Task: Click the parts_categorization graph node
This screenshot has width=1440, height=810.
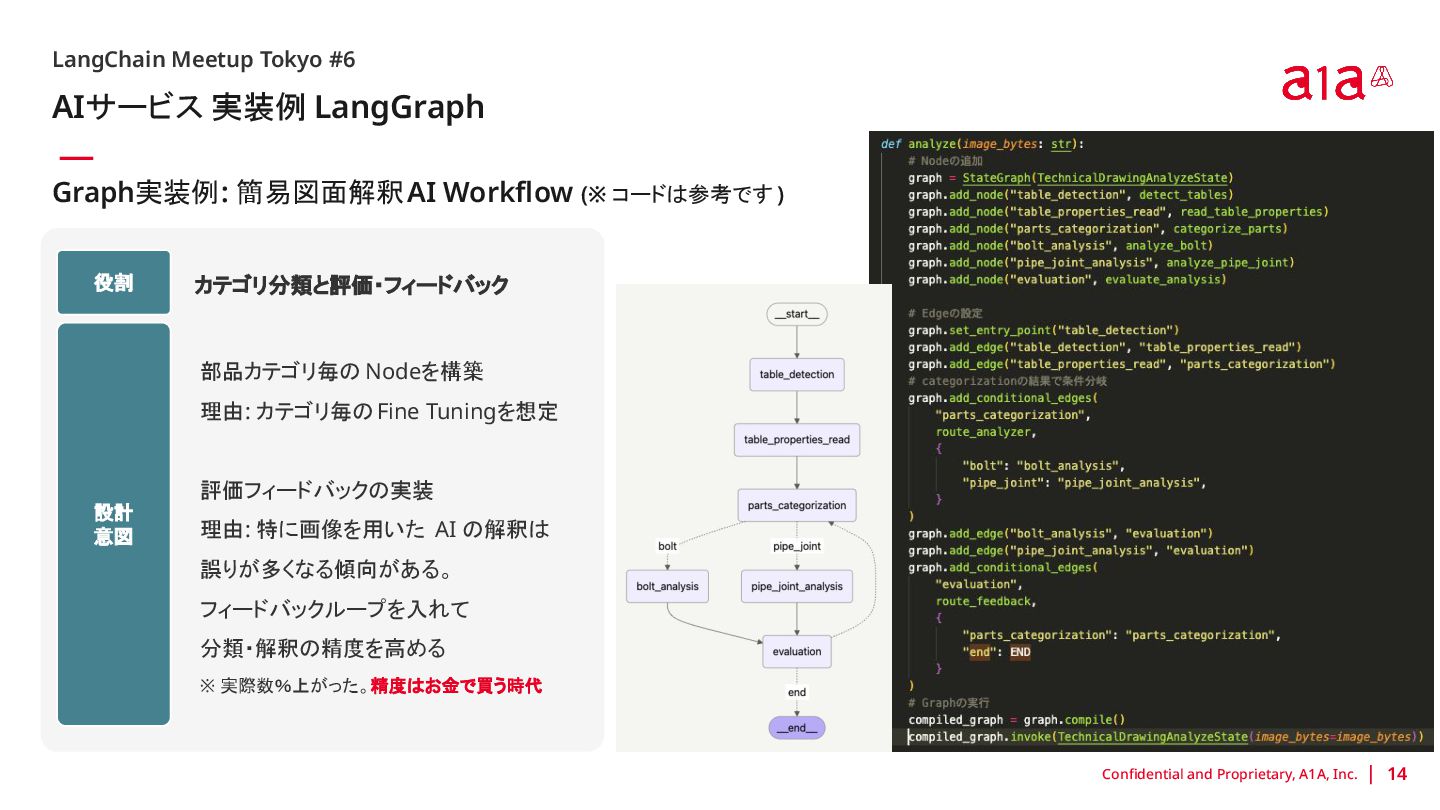Action: tap(797, 505)
